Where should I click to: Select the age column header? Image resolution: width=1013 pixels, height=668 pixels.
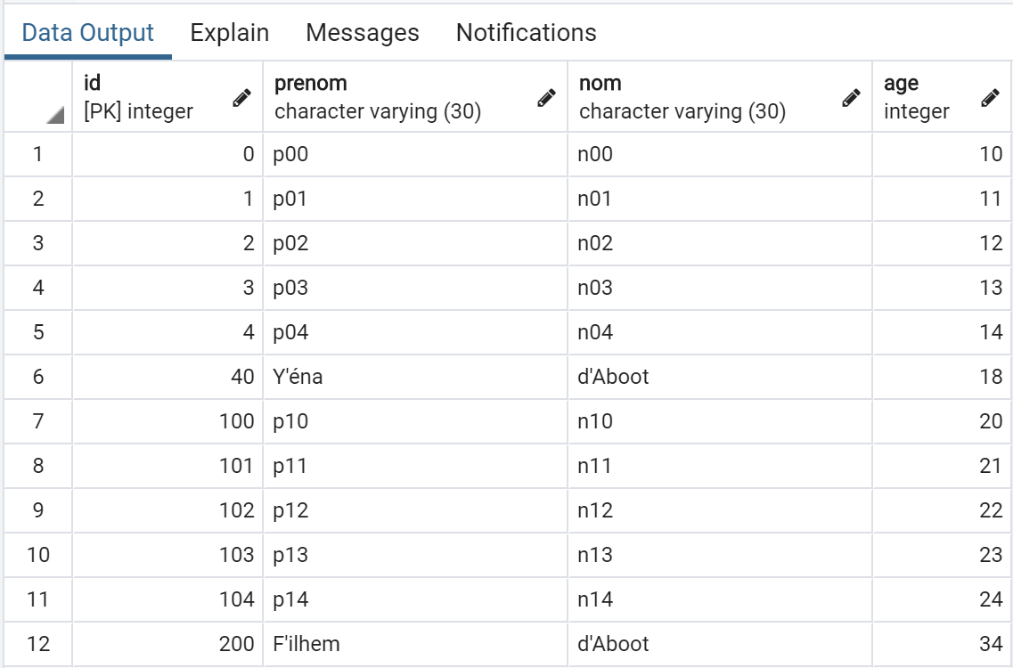click(x=920, y=98)
